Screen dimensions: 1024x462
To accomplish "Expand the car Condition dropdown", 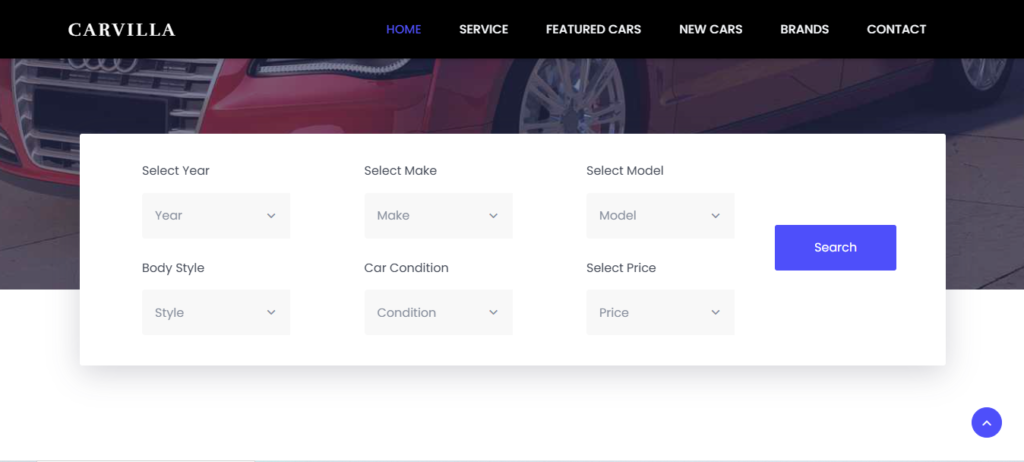I will [437, 313].
